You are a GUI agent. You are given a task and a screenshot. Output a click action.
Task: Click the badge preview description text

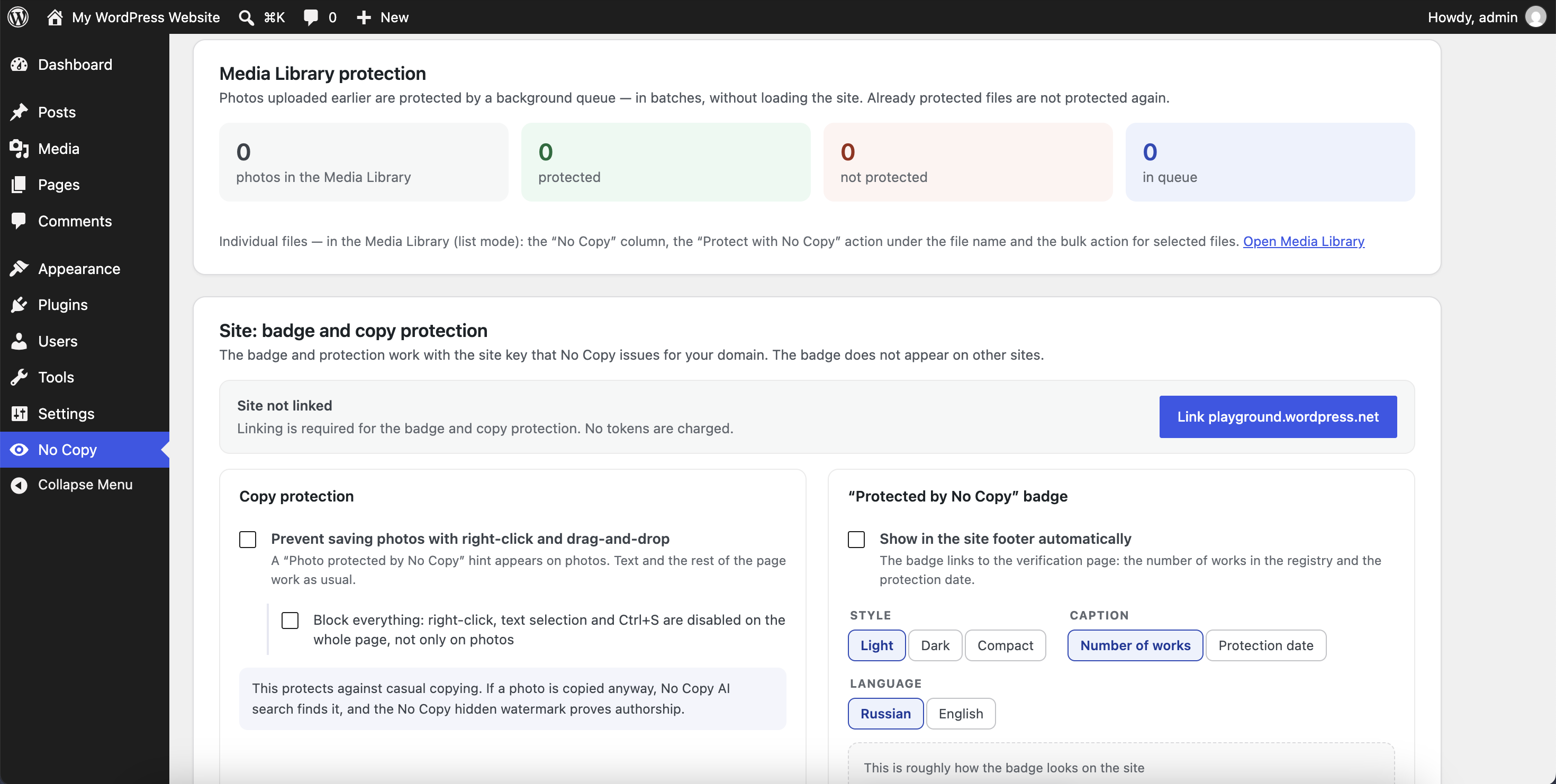(x=1004, y=768)
